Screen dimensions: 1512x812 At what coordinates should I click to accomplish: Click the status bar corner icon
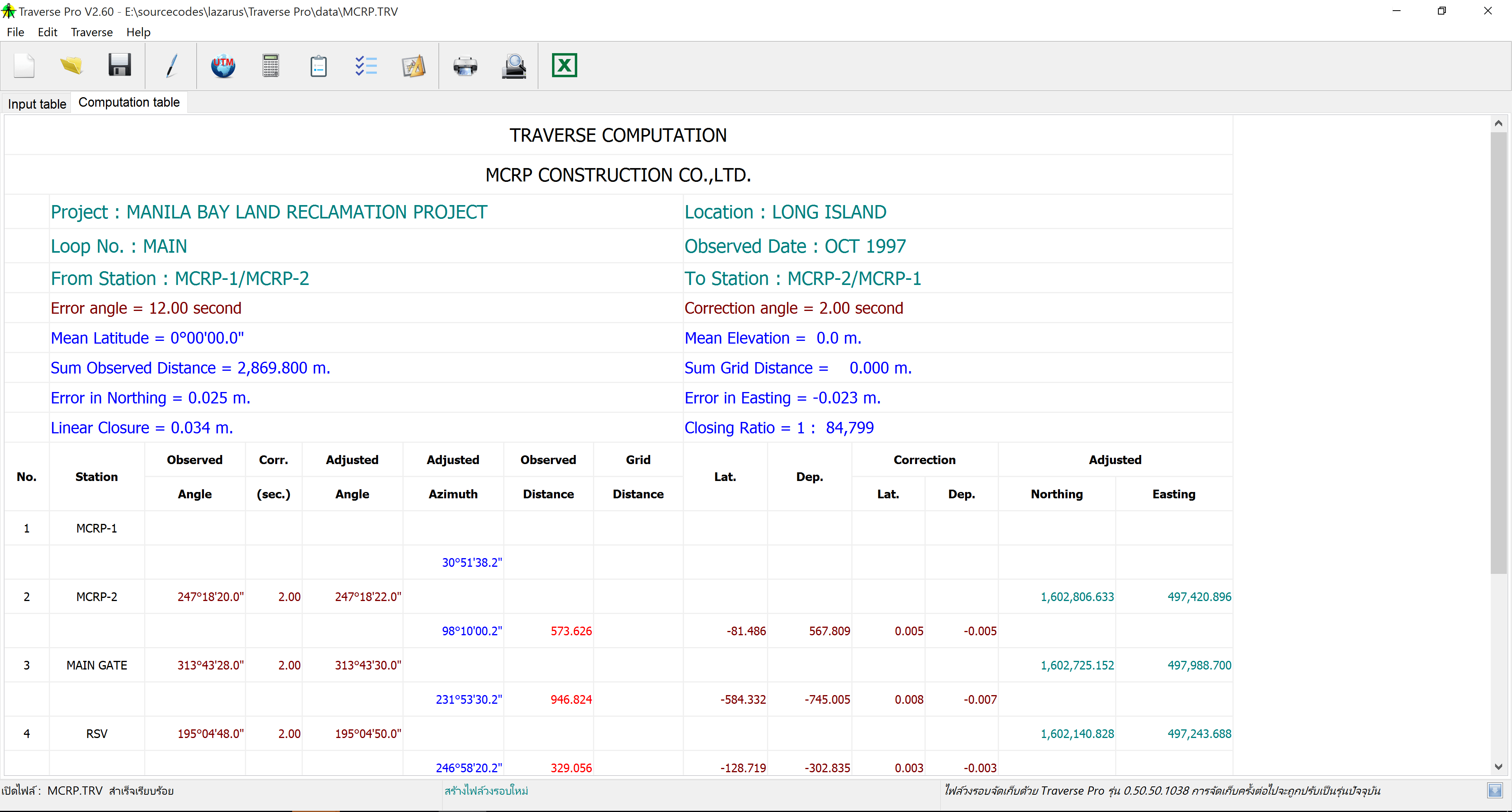(x=1494, y=790)
